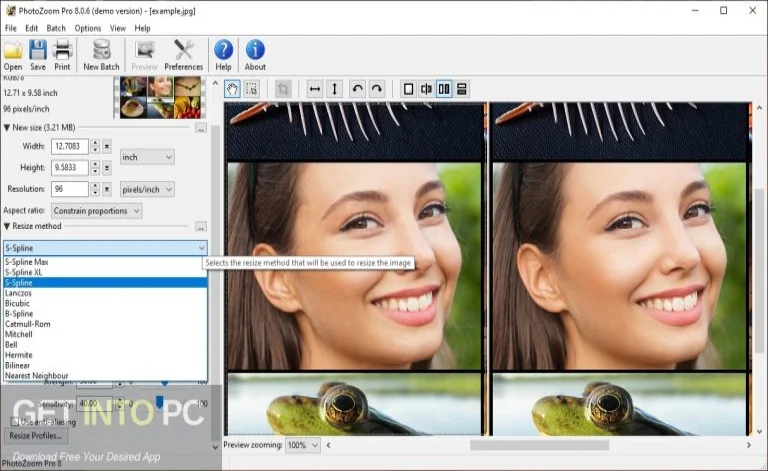Choose Mitchell resize method

tap(105, 334)
